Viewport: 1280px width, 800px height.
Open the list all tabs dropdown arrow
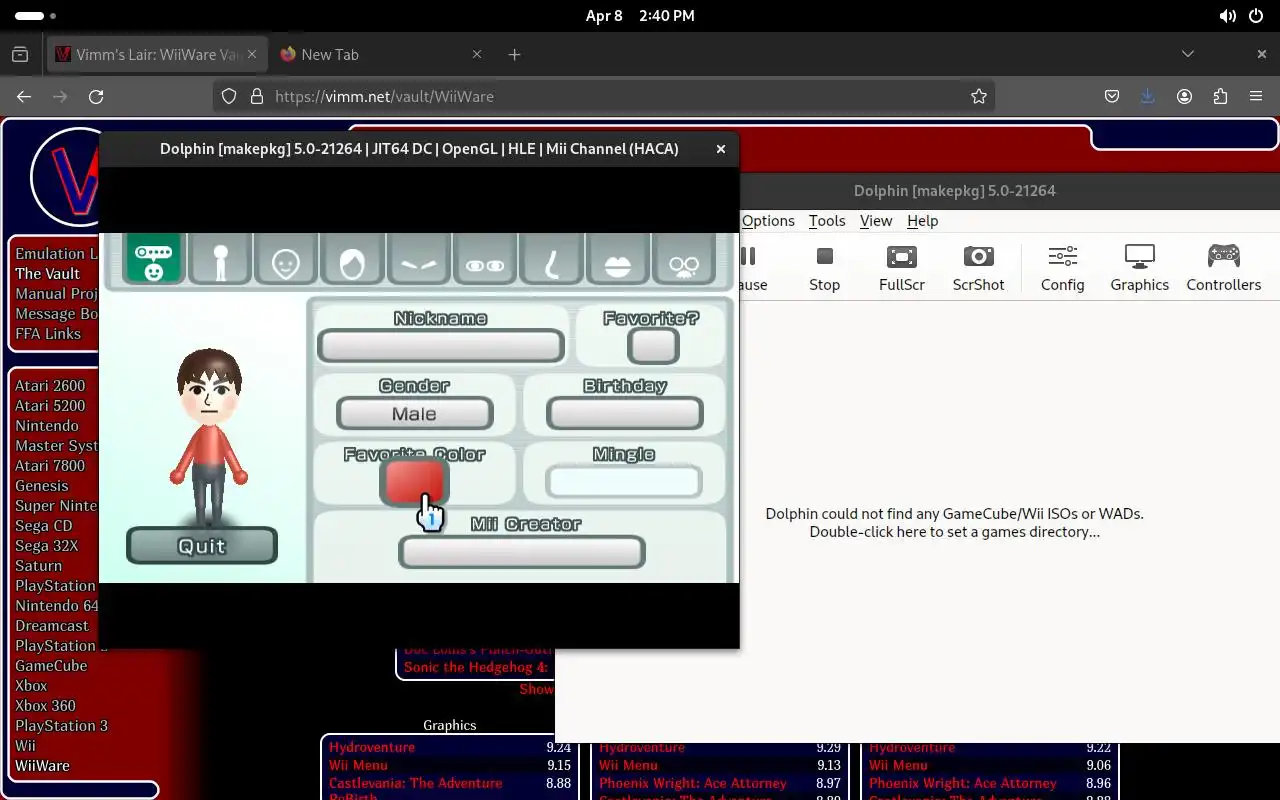[x=1188, y=54]
